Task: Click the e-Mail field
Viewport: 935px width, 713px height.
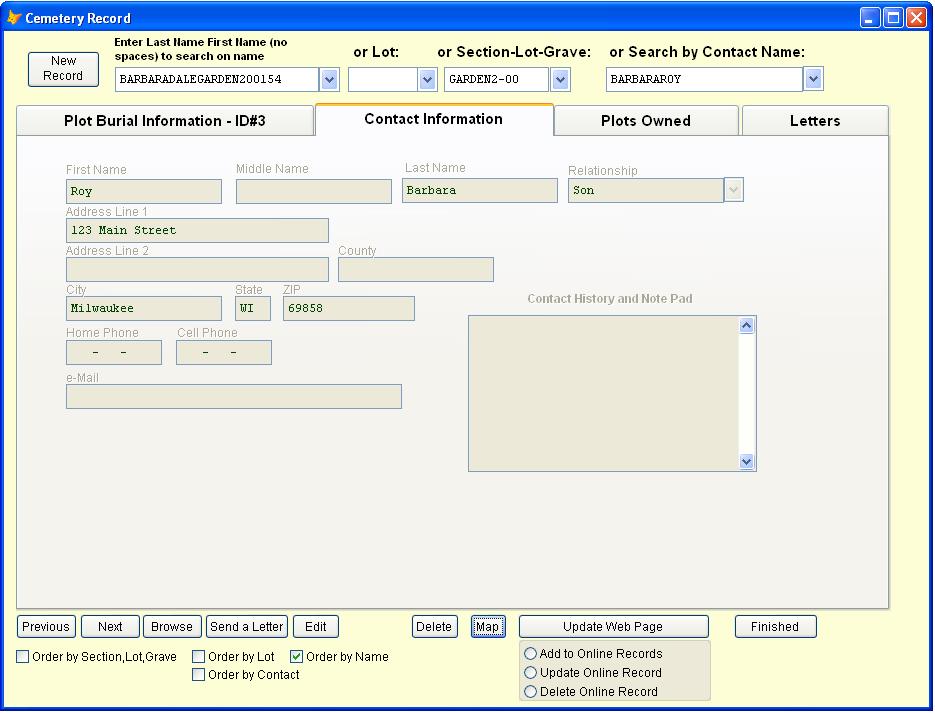Action: click(234, 396)
